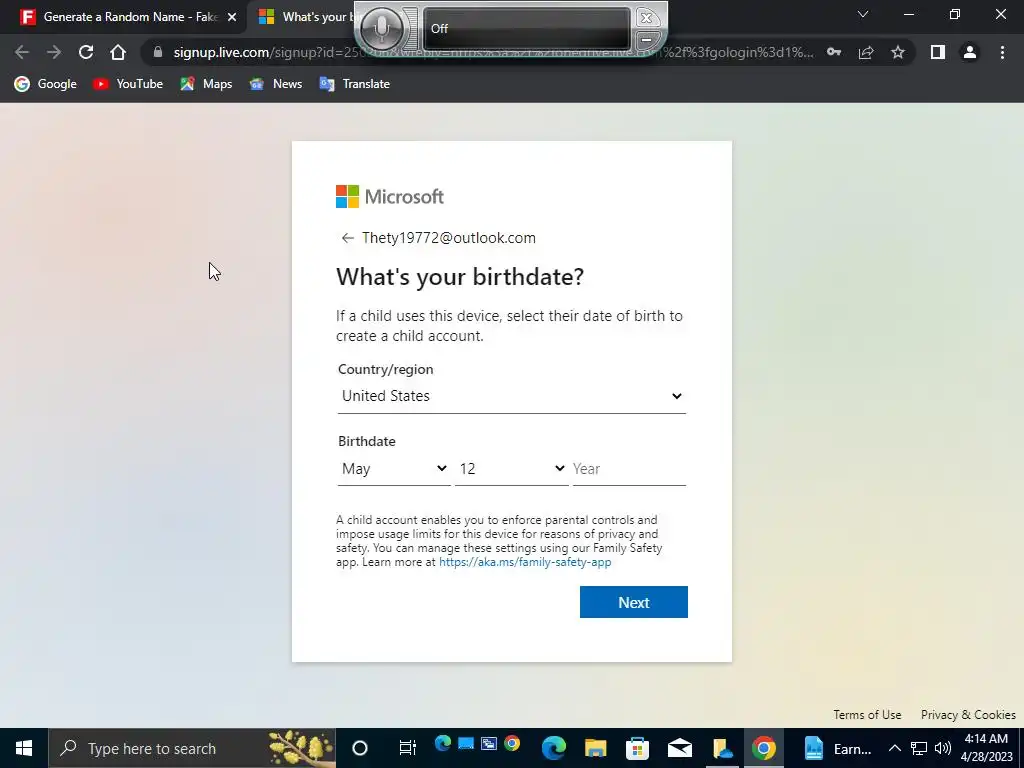This screenshot has width=1024, height=768.
Task: Open File Explorer from taskbar
Action: click(x=596, y=748)
